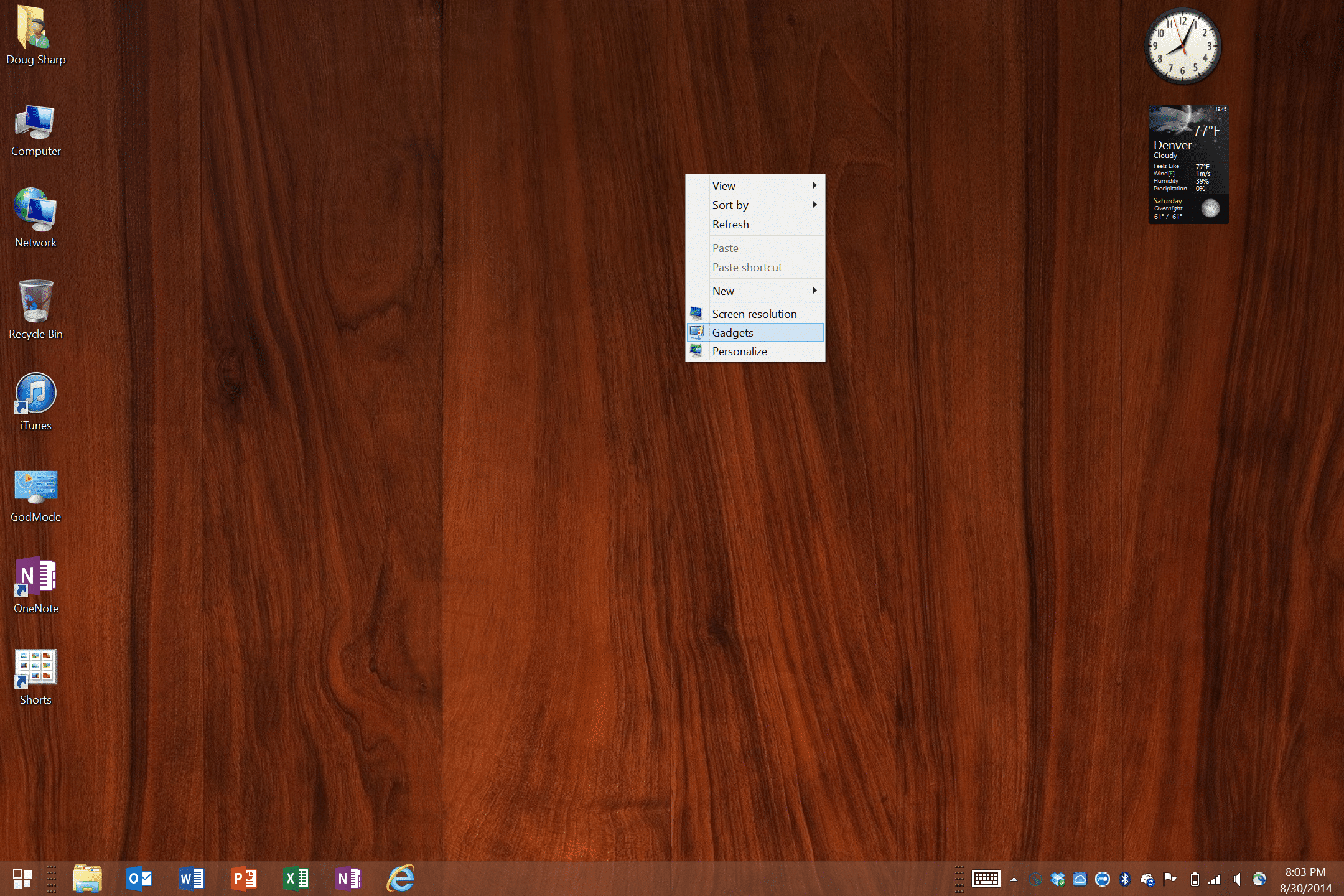Choose Refresh from the context menu
This screenshot has height=896, width=1344.
(x=755, y=224)
